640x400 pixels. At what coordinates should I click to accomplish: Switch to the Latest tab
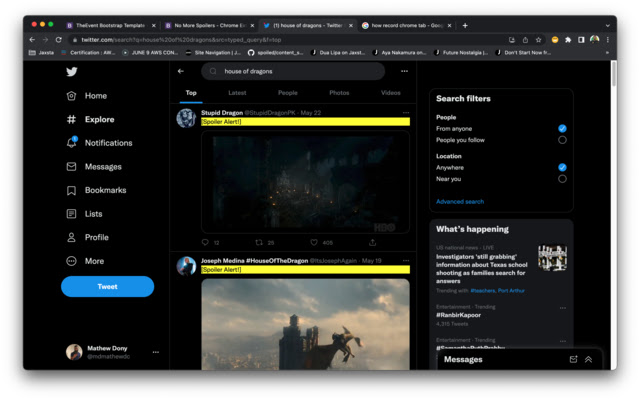(x=237, y=93)
